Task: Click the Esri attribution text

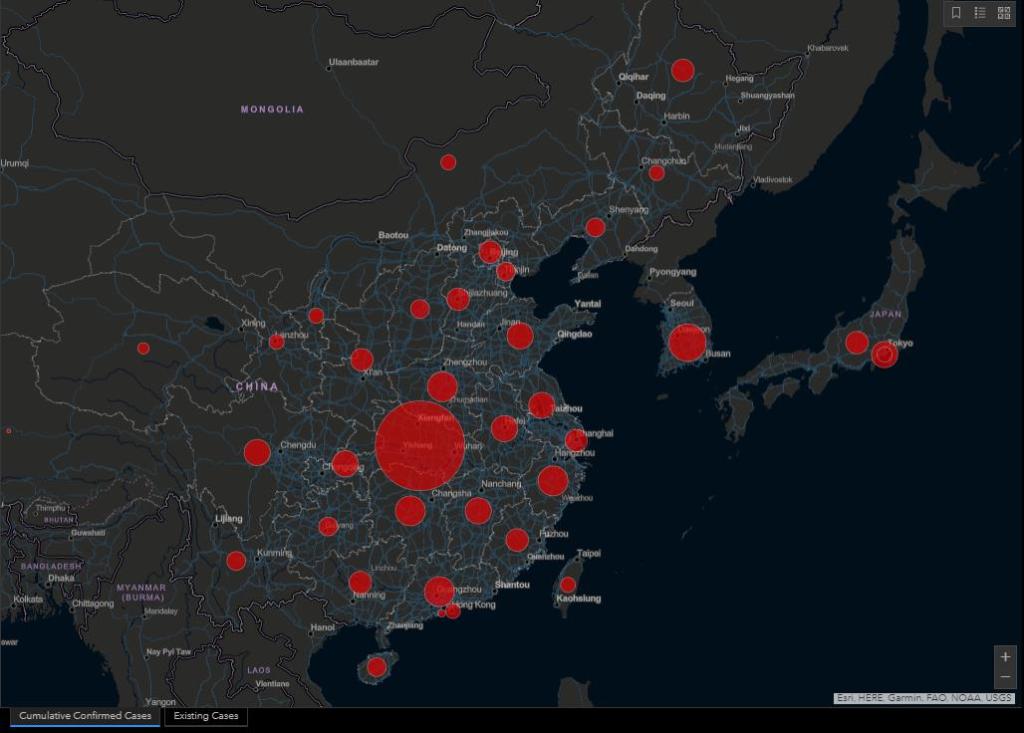Action: pyautogui.click(x=924, y=698)
